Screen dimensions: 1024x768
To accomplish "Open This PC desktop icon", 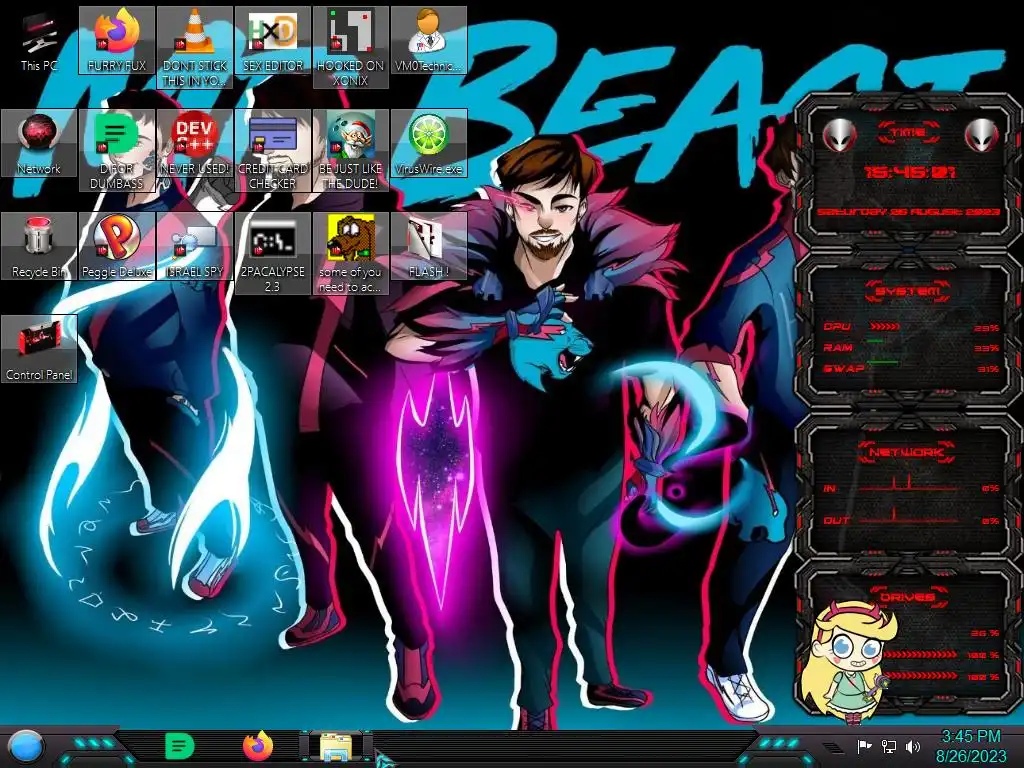I will 39,41.
